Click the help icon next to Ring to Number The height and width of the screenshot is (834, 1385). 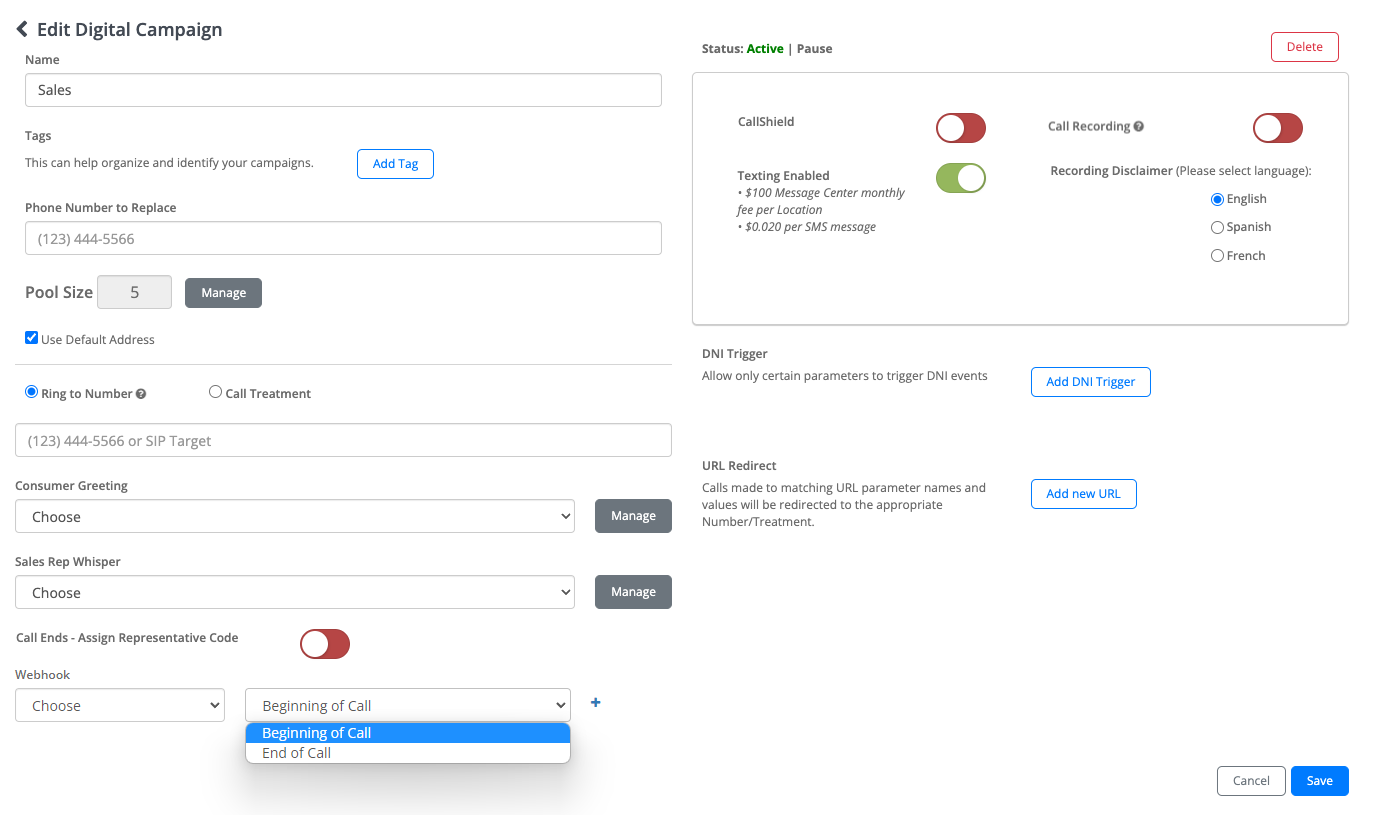pos(141,394)
